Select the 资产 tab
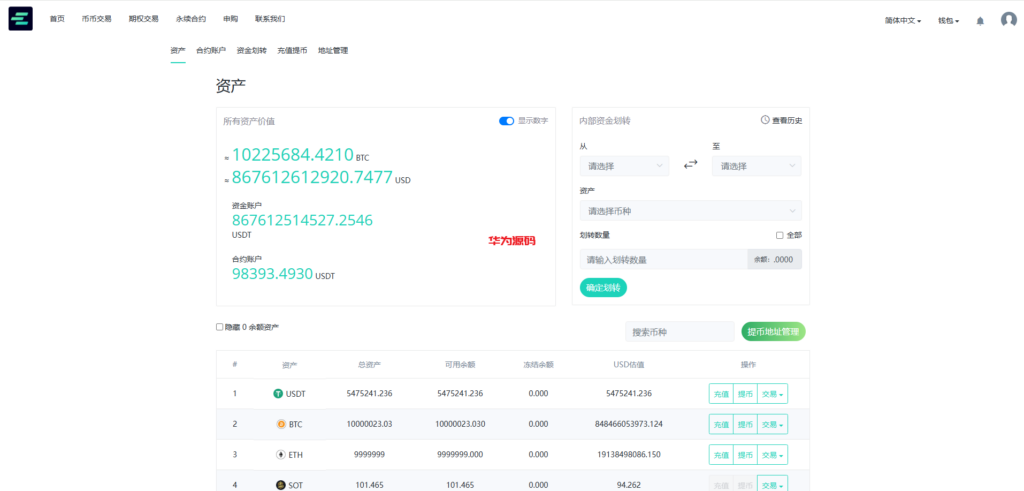The image size is (1024, 491). [178, 50]
